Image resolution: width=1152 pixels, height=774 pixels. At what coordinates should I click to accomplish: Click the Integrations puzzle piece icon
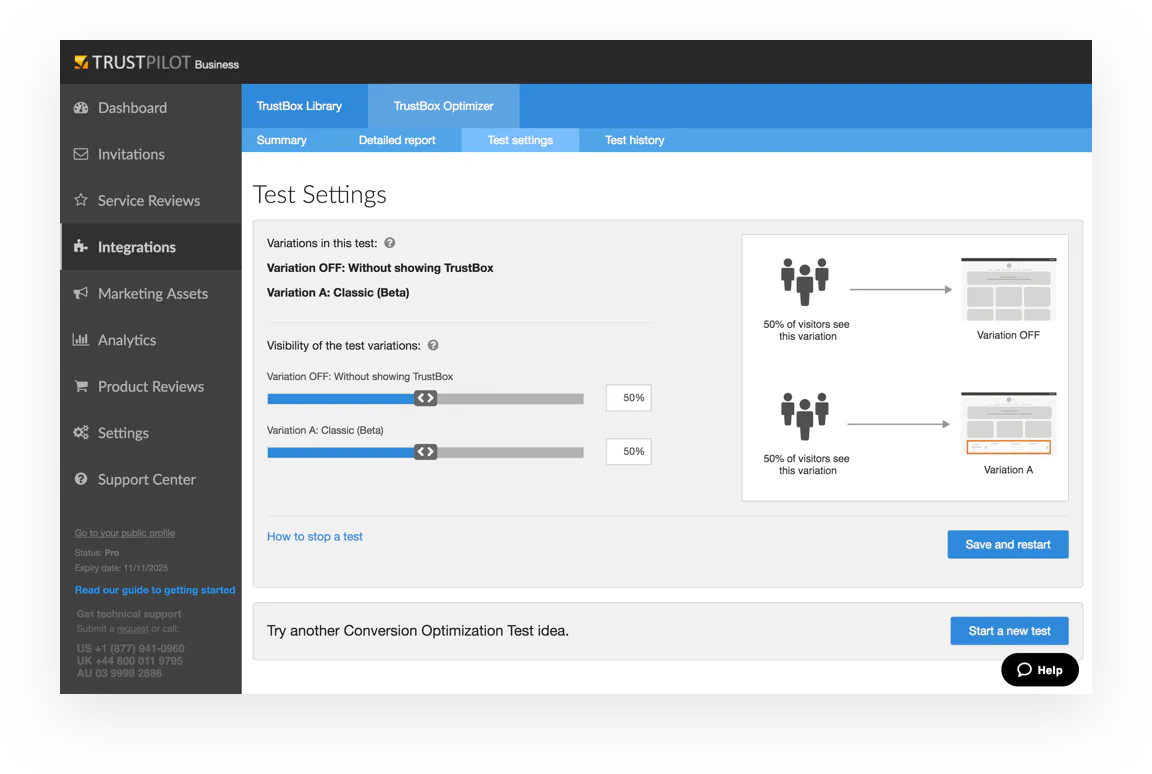coord(81,247)
